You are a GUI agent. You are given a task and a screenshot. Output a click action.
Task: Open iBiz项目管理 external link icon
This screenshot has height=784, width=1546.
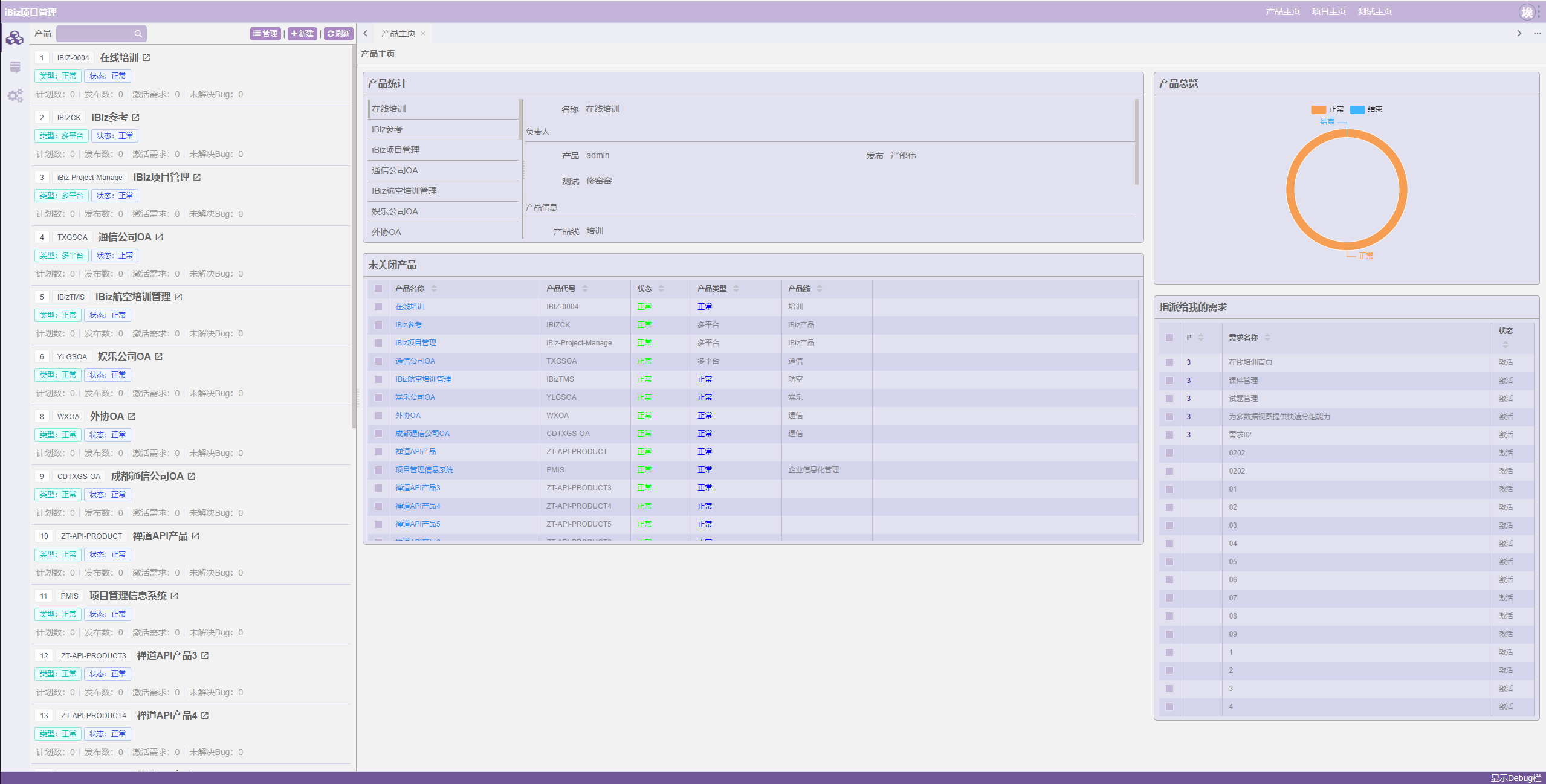coord(197,178)
